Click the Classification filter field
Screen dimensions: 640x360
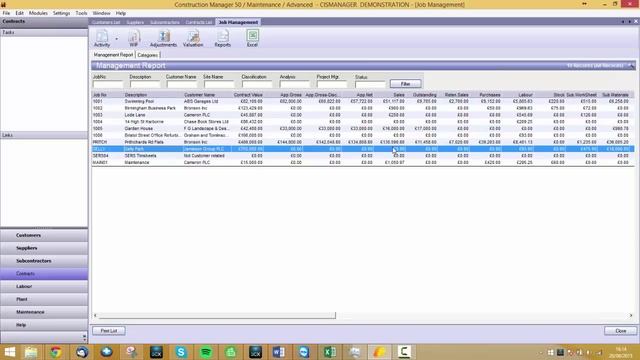coord(257,84)
